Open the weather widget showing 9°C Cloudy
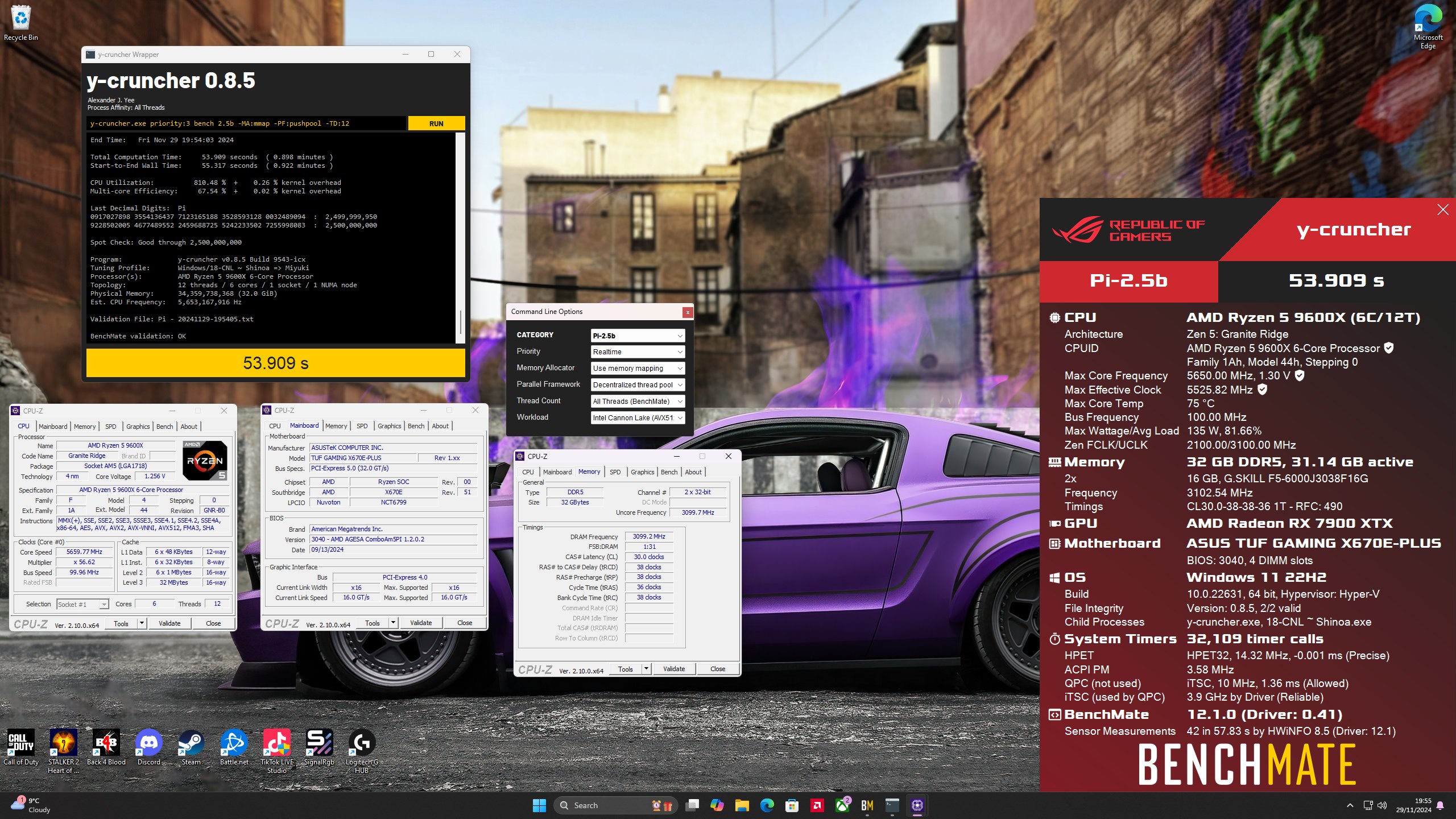 point(31,805)
